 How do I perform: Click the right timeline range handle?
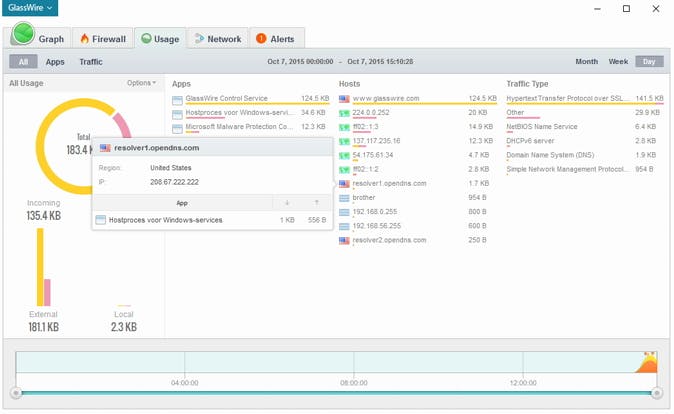coord(657,393)
